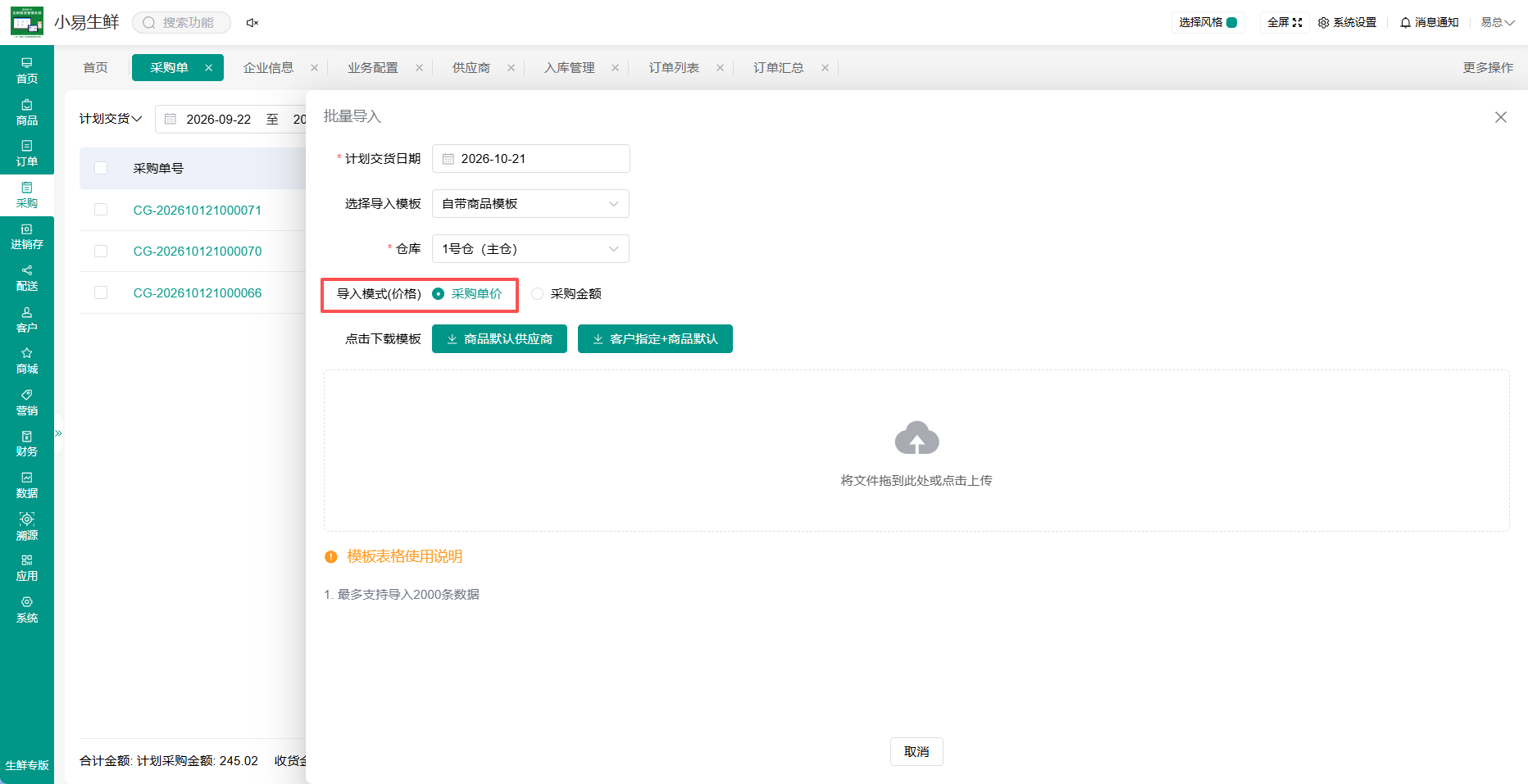Click the 搜索功能 search box
1528x784 pixels.
pyautogui.click(x=181, y=22)
